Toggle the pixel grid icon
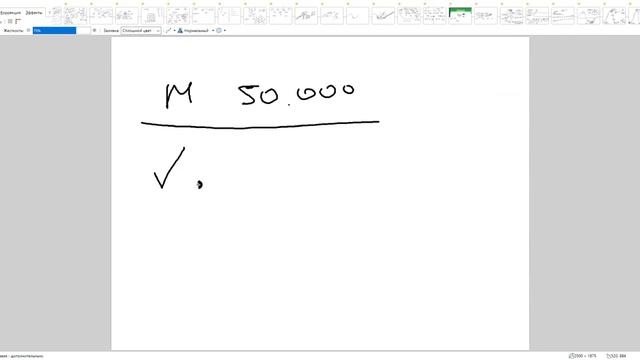The height and width of the screenshot is (360, 640). click(x=10, y=21)
